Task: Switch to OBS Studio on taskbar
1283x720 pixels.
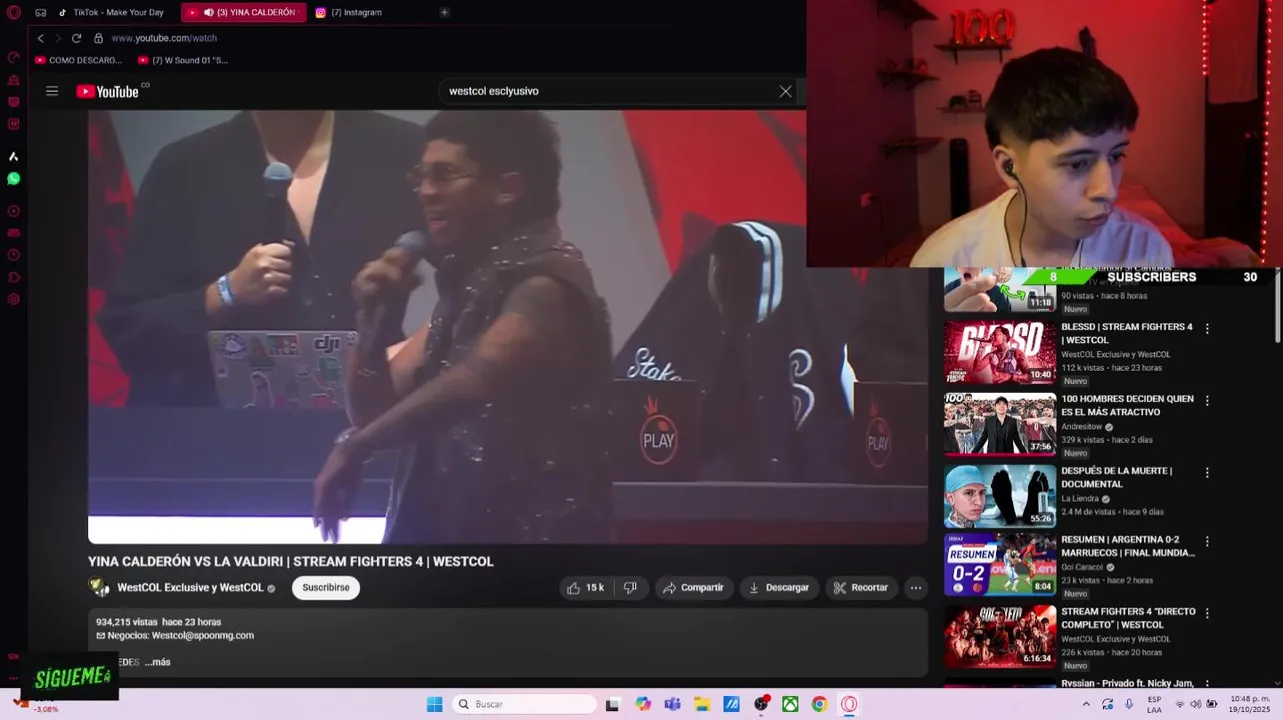Action: (x=761, y=704)
